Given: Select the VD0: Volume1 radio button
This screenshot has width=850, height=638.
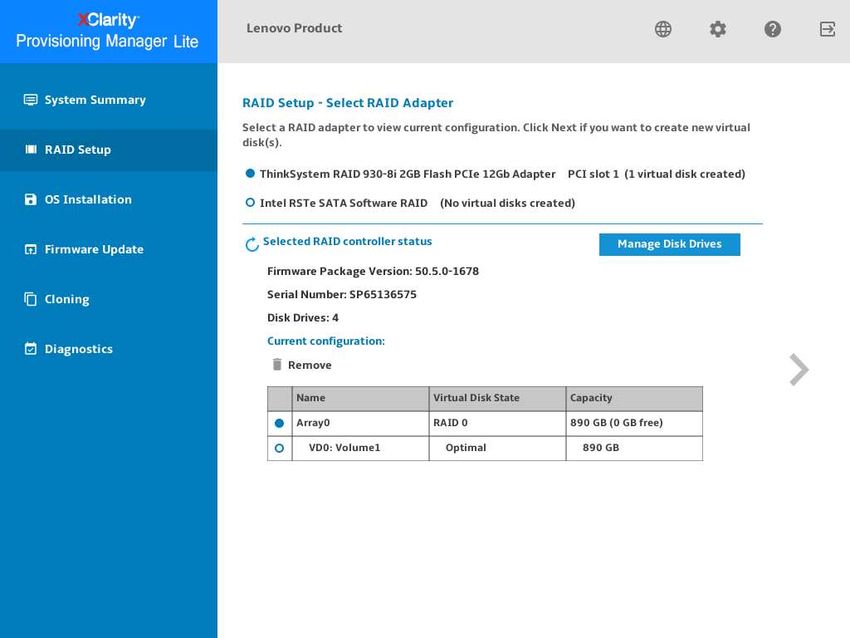Looking at the screenshot, I should 279,448.
